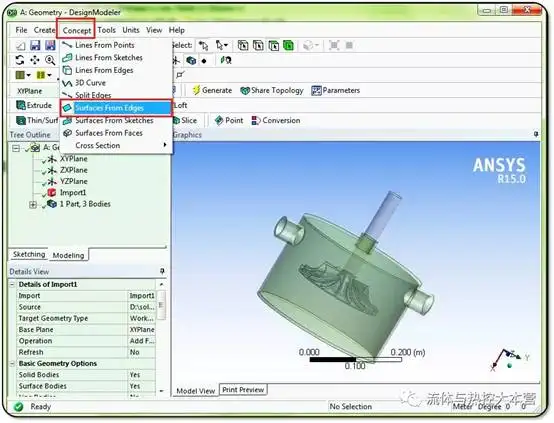
Task: Choose Surfaces From Faces menu entry
Action: click(116, 133)
